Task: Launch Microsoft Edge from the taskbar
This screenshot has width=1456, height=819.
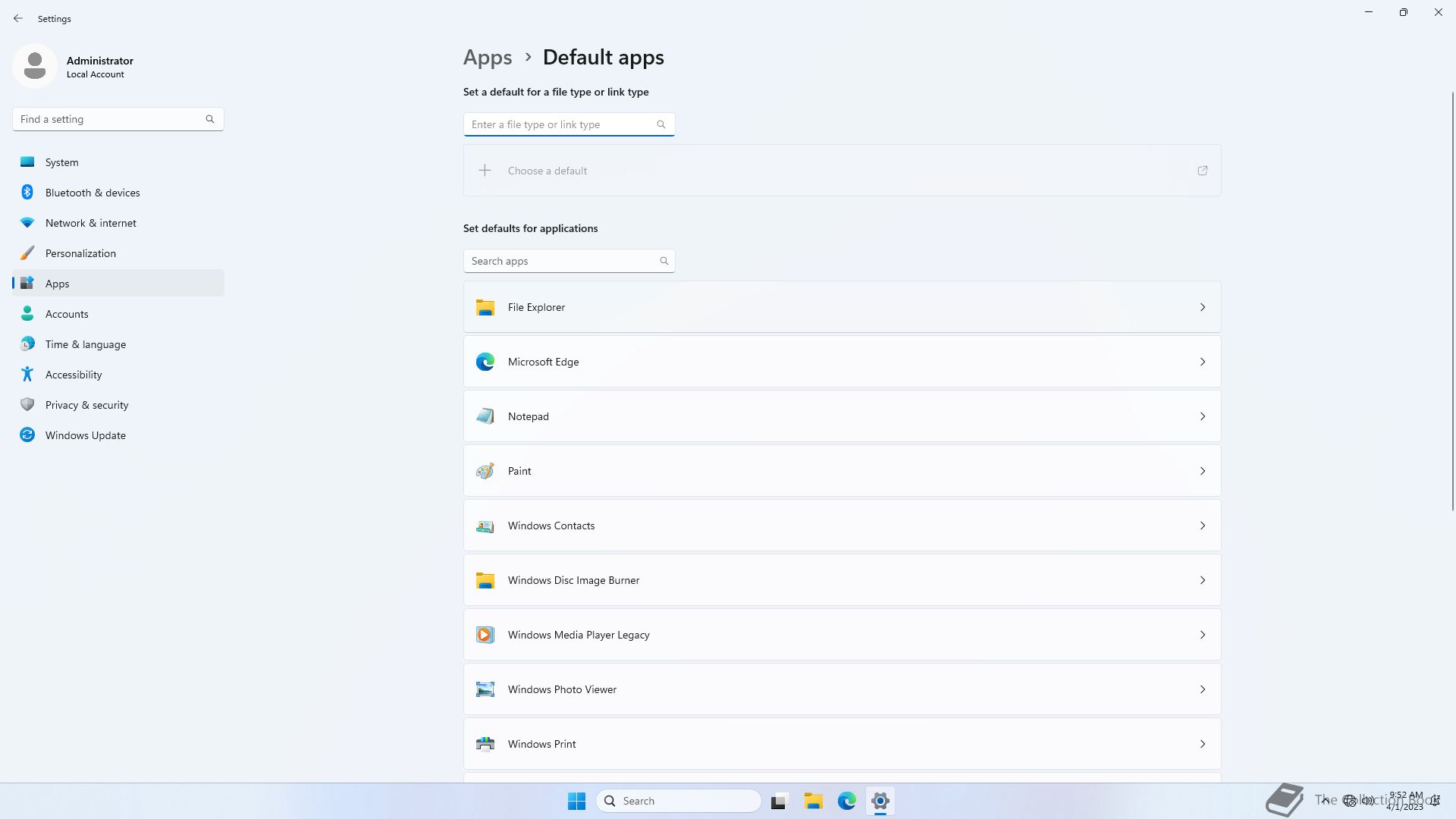Action: point(847,801)
